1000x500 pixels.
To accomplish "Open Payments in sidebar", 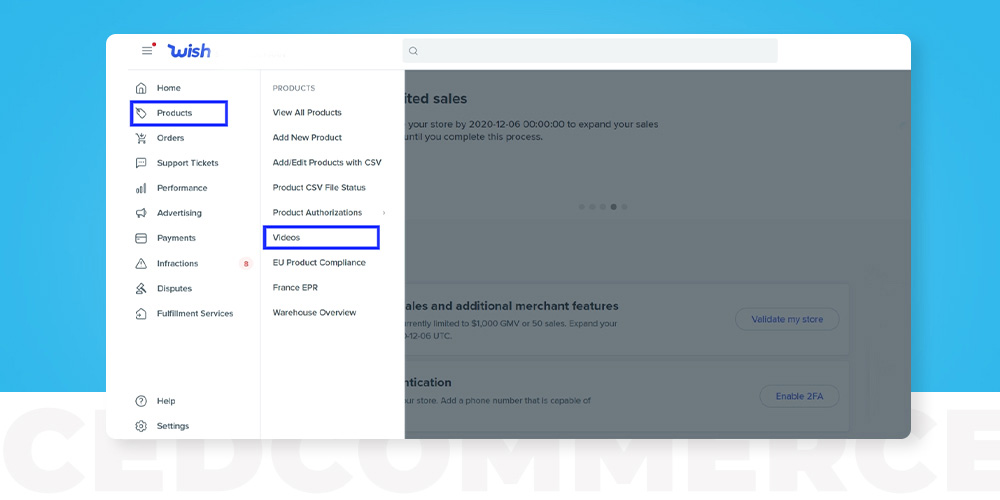I will [x=176, y=238].
